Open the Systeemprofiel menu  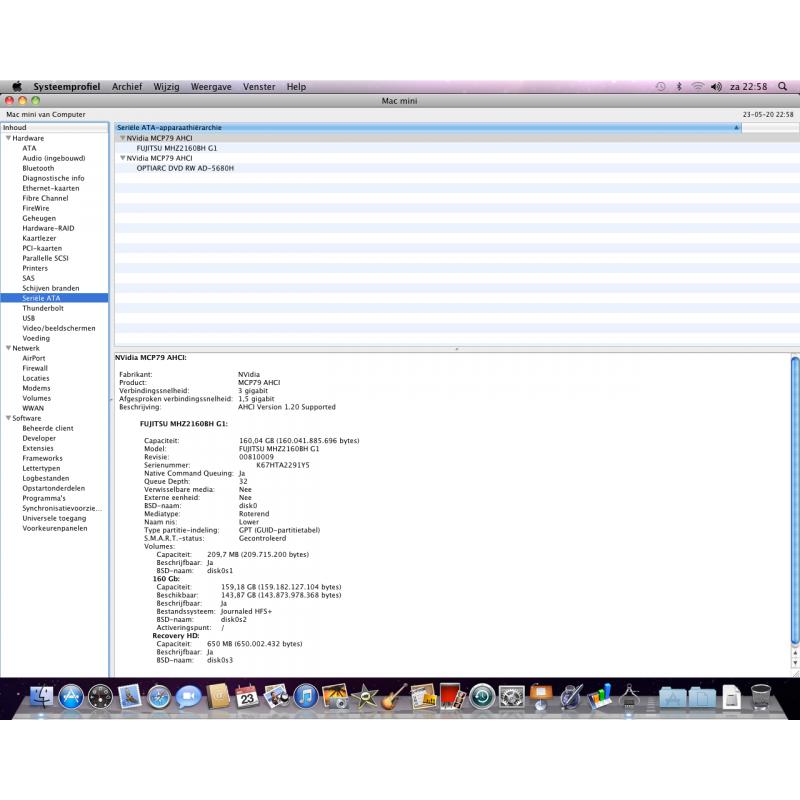[x=67, y=87]
